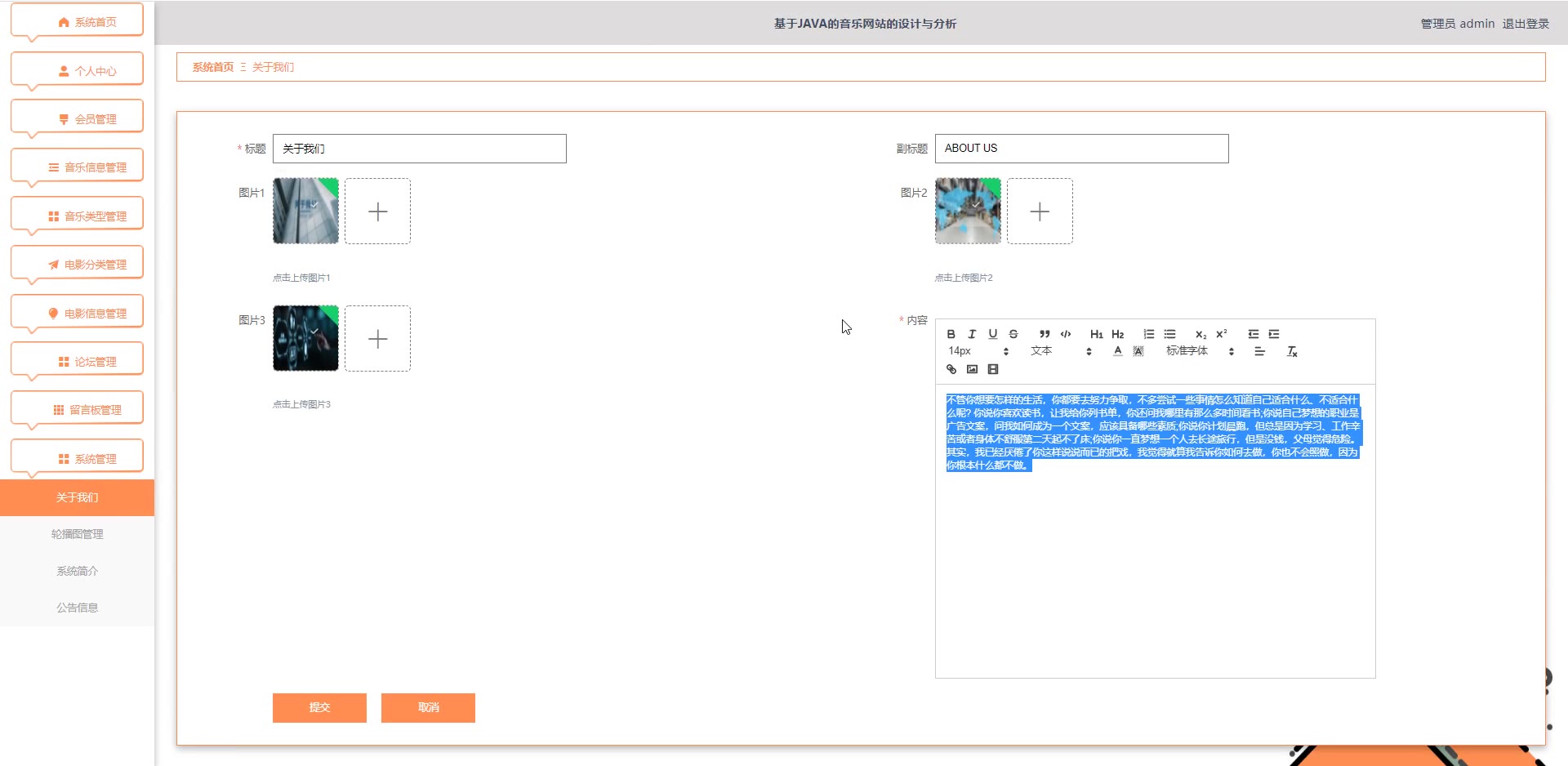Apply Heading 1 style

[x=1097, y=334]
